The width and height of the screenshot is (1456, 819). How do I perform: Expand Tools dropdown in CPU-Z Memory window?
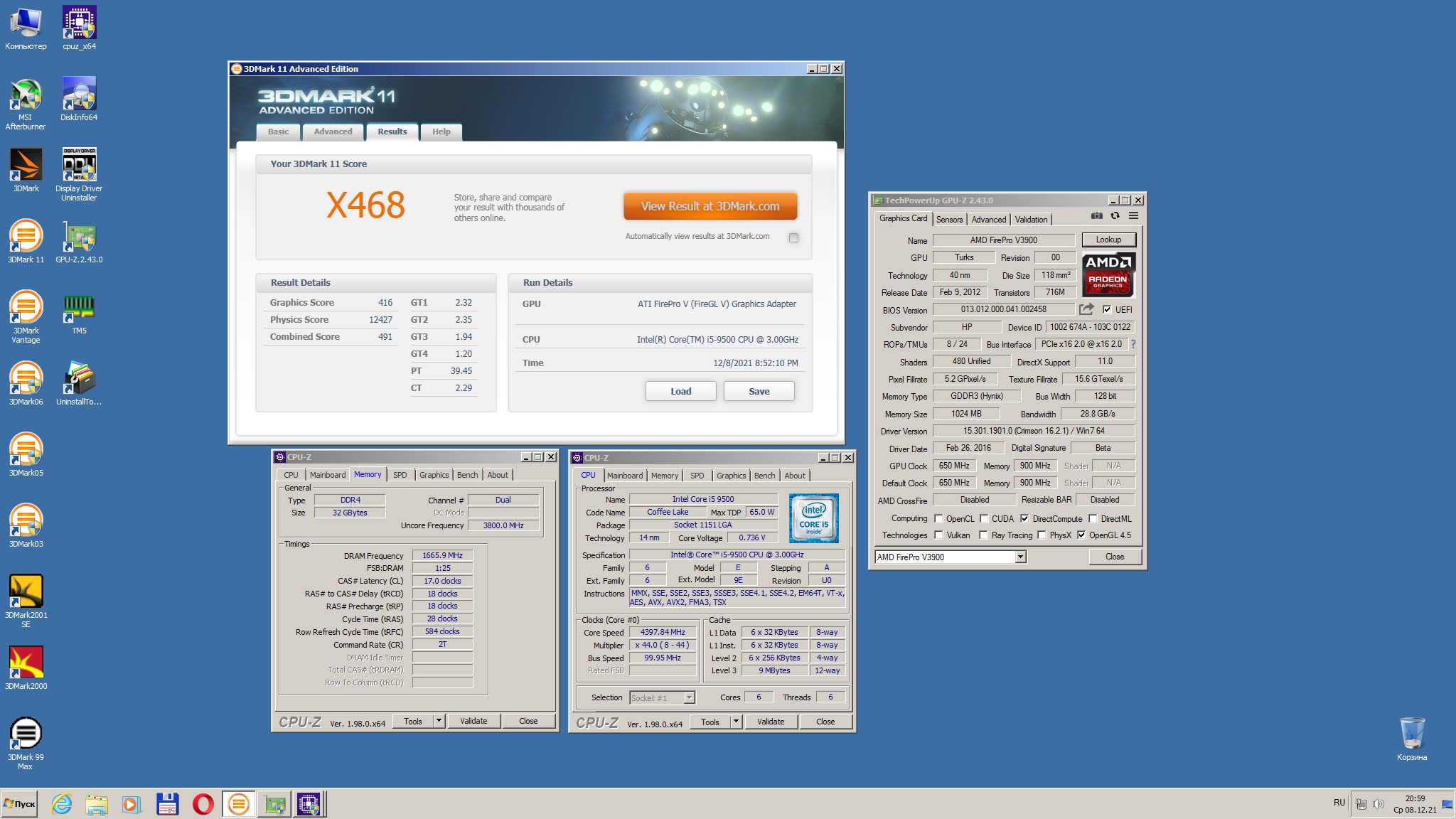pos(439,721)
